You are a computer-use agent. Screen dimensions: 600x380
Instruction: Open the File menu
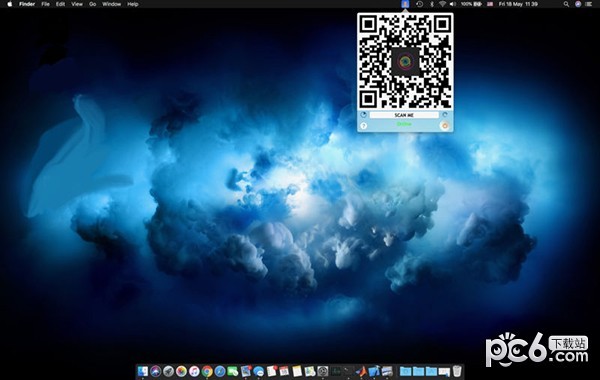tap(46, 4)
